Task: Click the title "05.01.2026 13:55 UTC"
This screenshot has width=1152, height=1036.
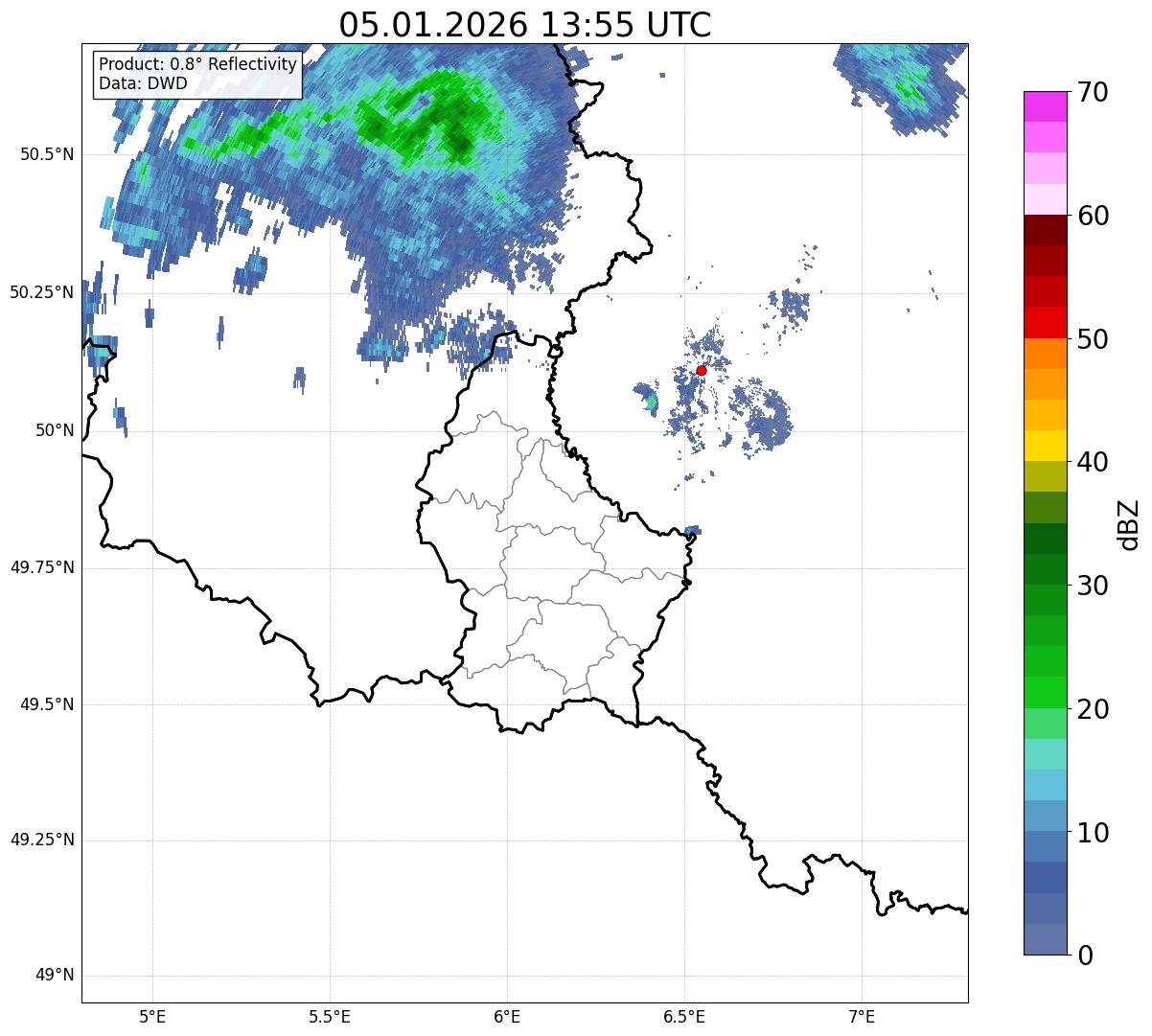Action: pyautogui.click(x=525, y=24)
